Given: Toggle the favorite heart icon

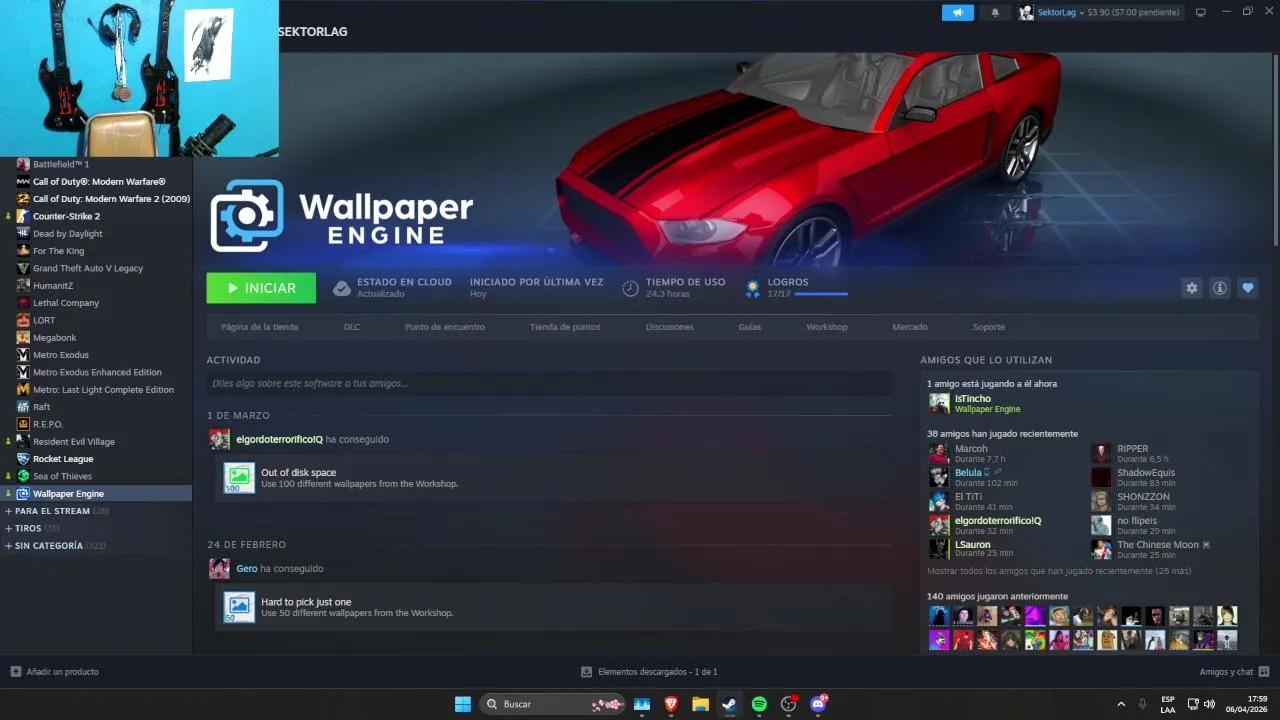Looking at the screenshot, I should 1248,288.
